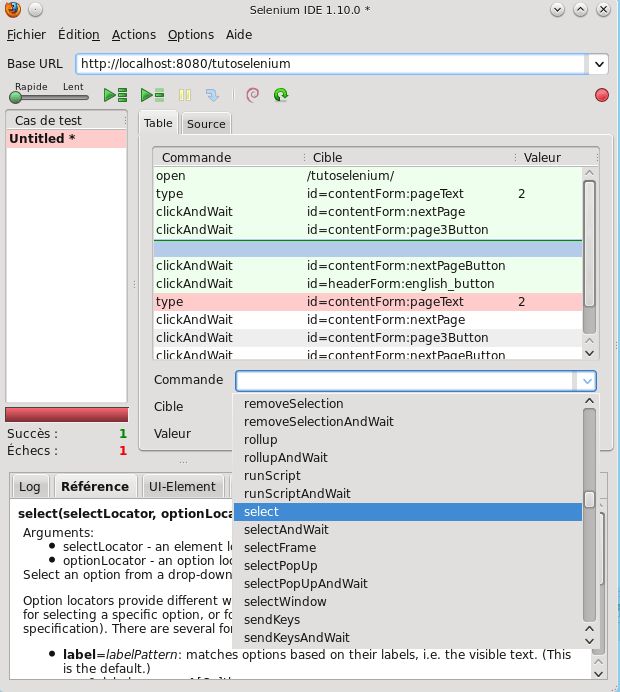Click the blue Step icon
Image resolution: width=620 pixels, height=692 pixels.
(x=212, y=95)
